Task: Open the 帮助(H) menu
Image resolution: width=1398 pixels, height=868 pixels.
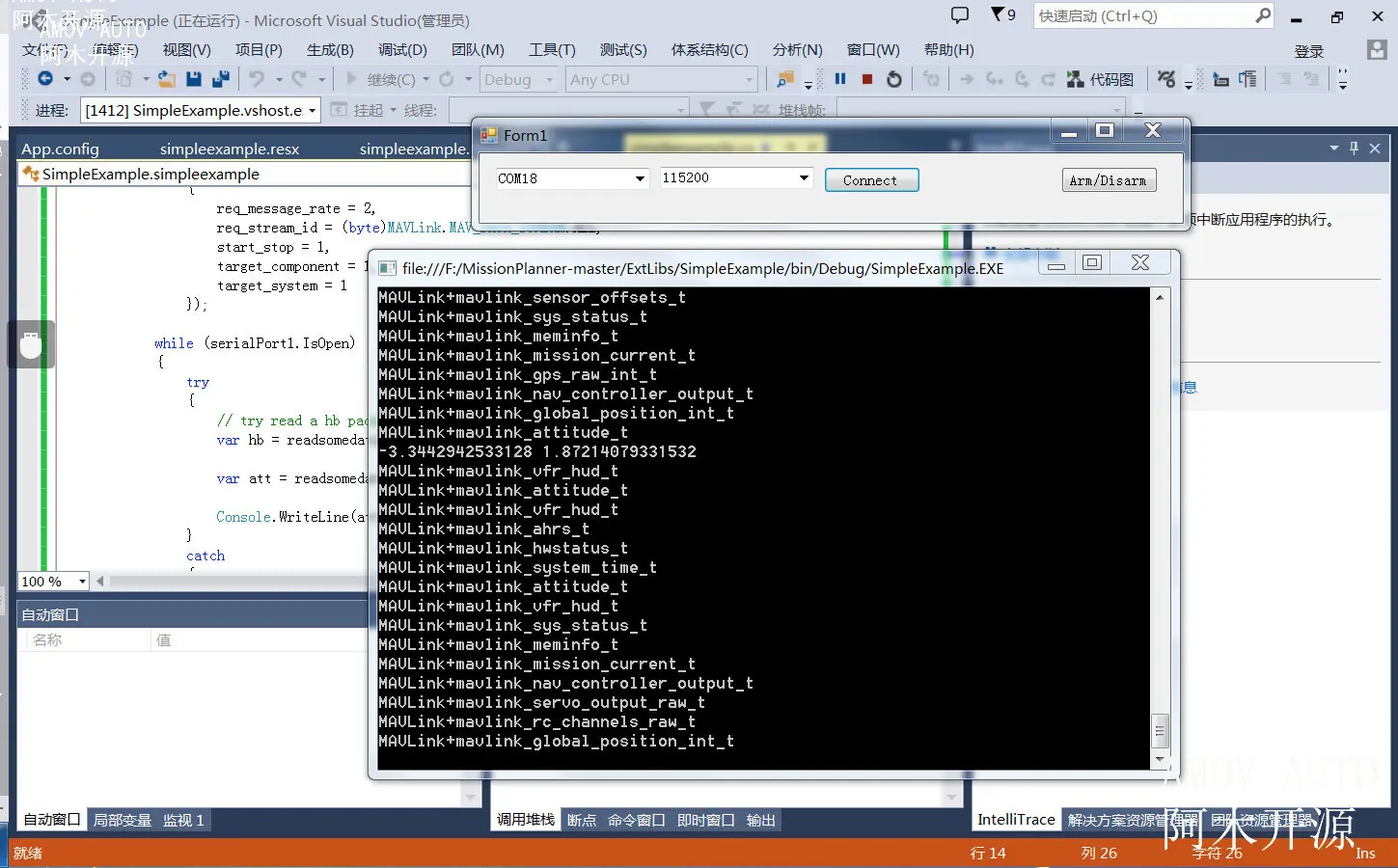Action: click(x=949, y=50)
